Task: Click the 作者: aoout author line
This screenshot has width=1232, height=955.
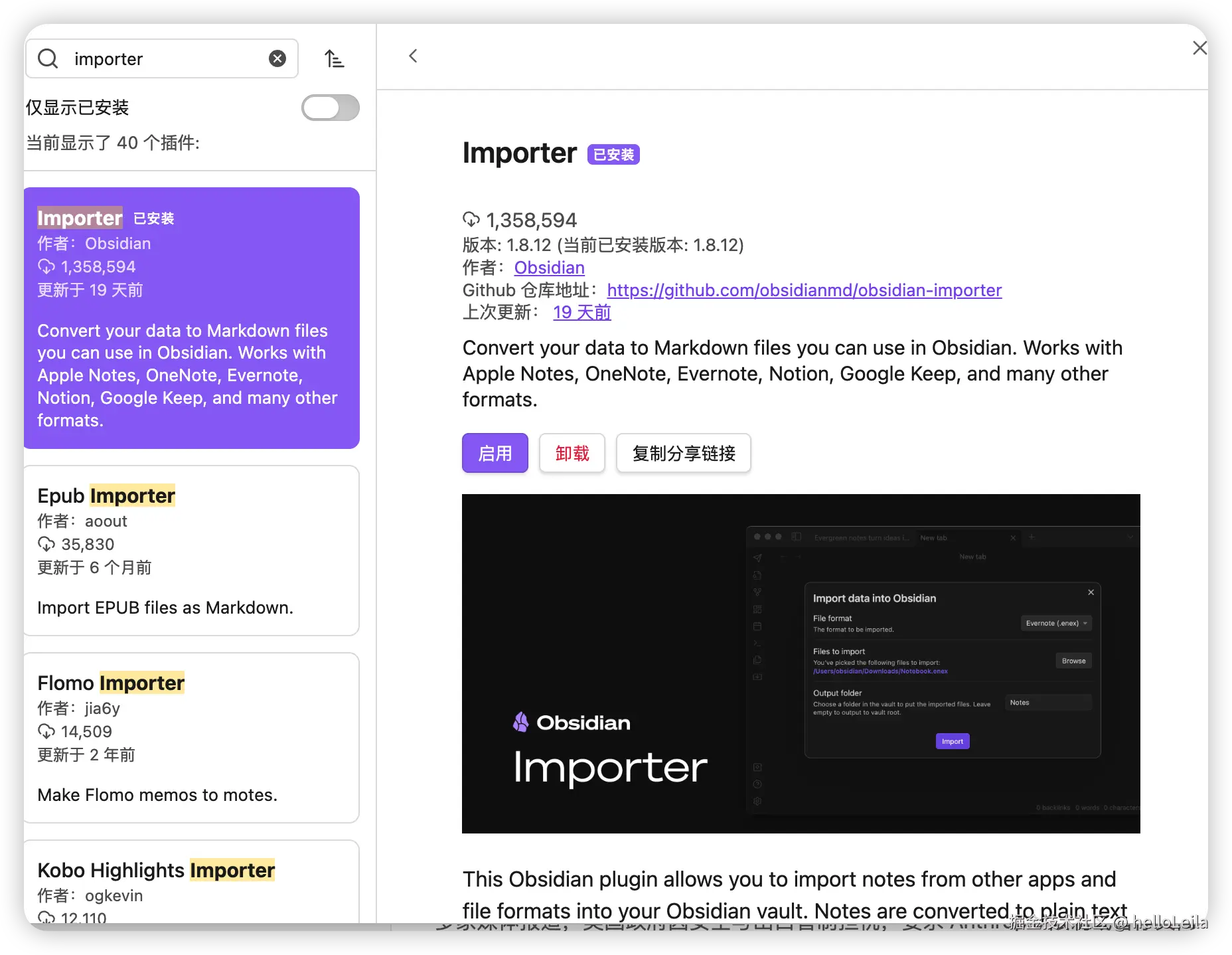Action: (x=82, y=521)
